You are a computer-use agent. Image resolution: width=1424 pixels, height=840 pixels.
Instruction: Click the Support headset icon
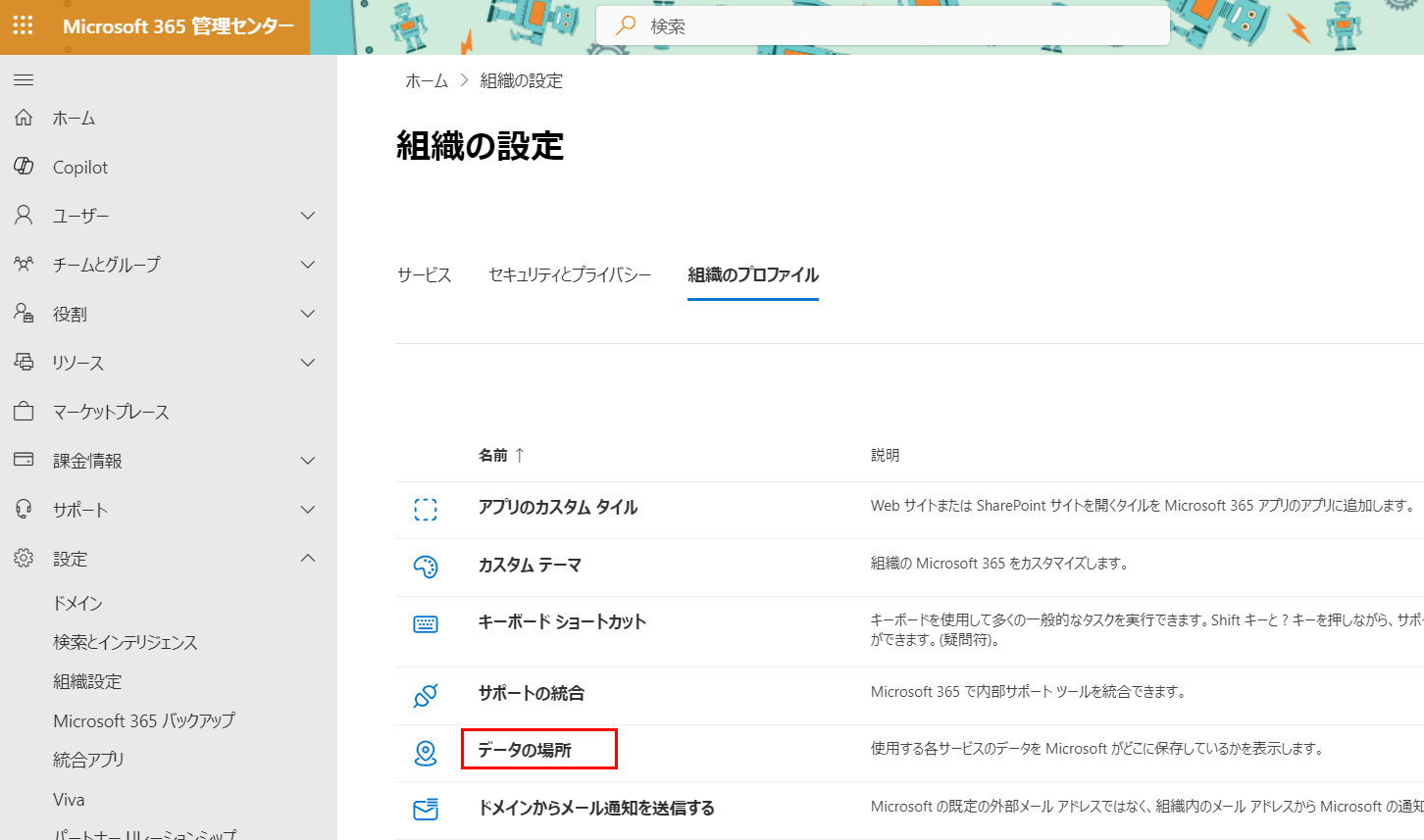(24, 509)
